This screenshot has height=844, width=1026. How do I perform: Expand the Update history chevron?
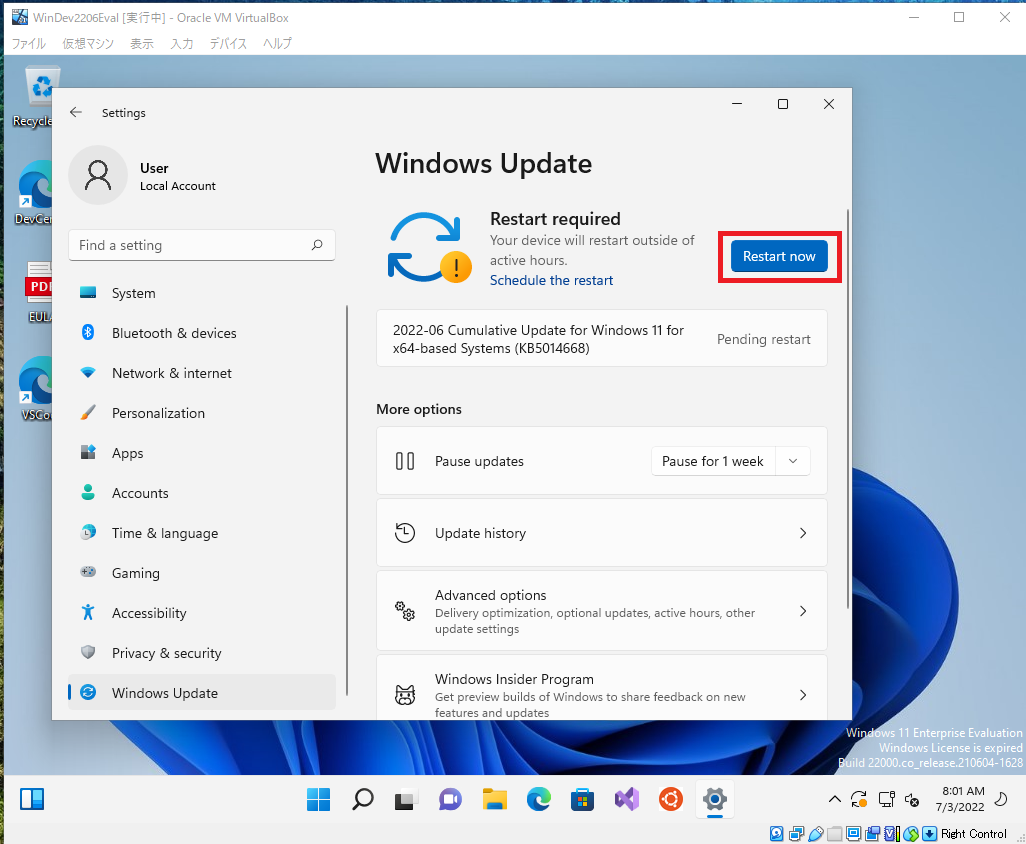click(x=803, y=533)
